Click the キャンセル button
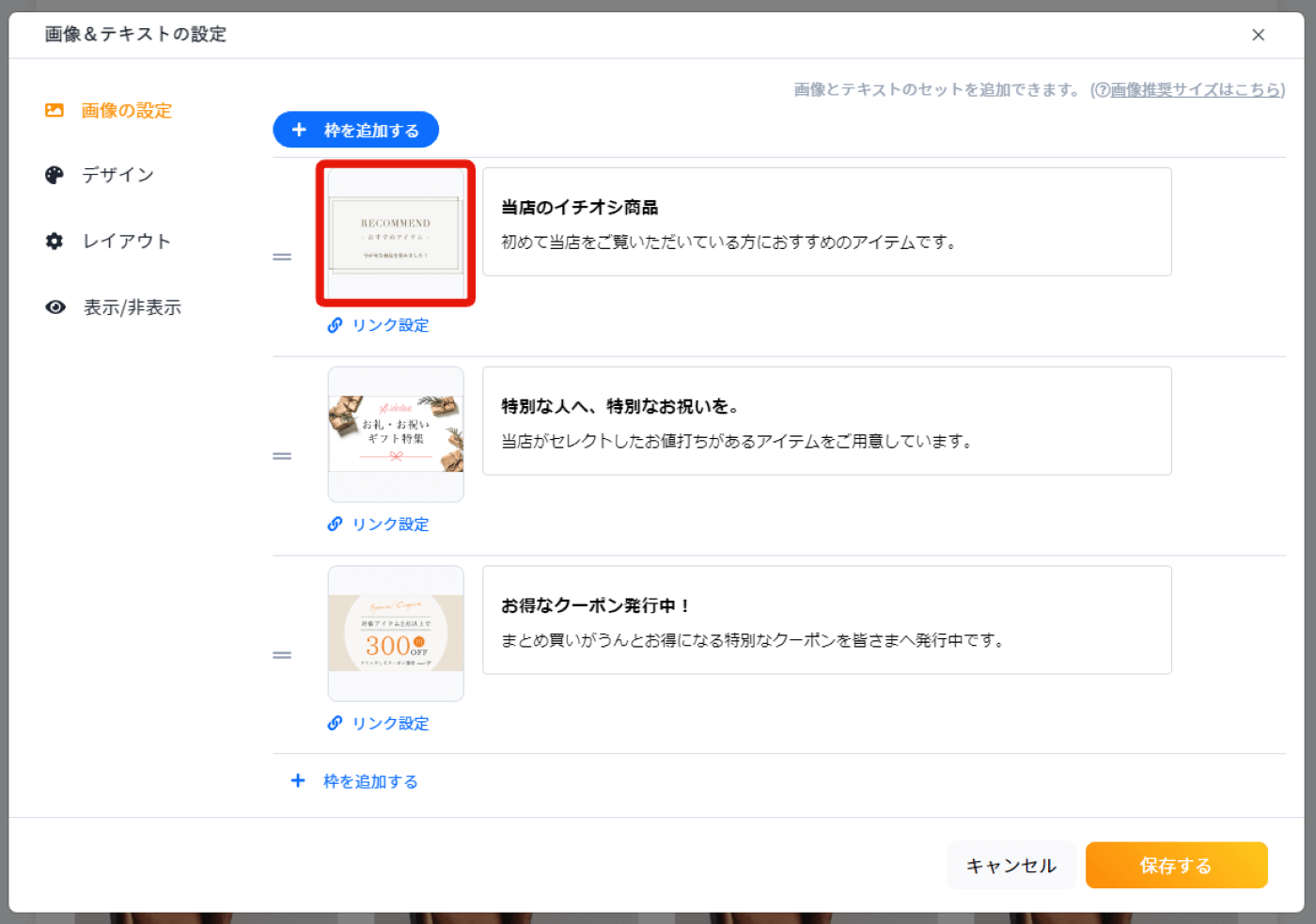 pyautogui.click(x=1011, y=866)
